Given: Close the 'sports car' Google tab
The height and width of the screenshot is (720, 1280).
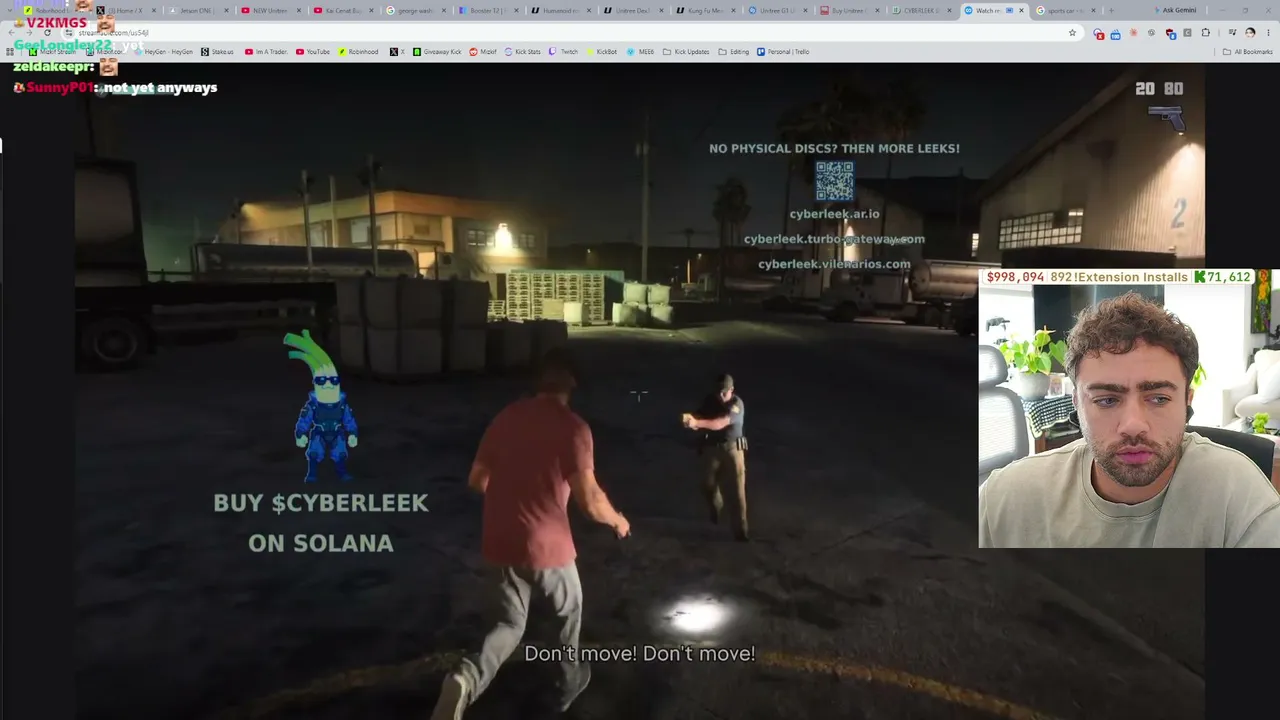Looking at the screenshot, I should point(1093,11).
